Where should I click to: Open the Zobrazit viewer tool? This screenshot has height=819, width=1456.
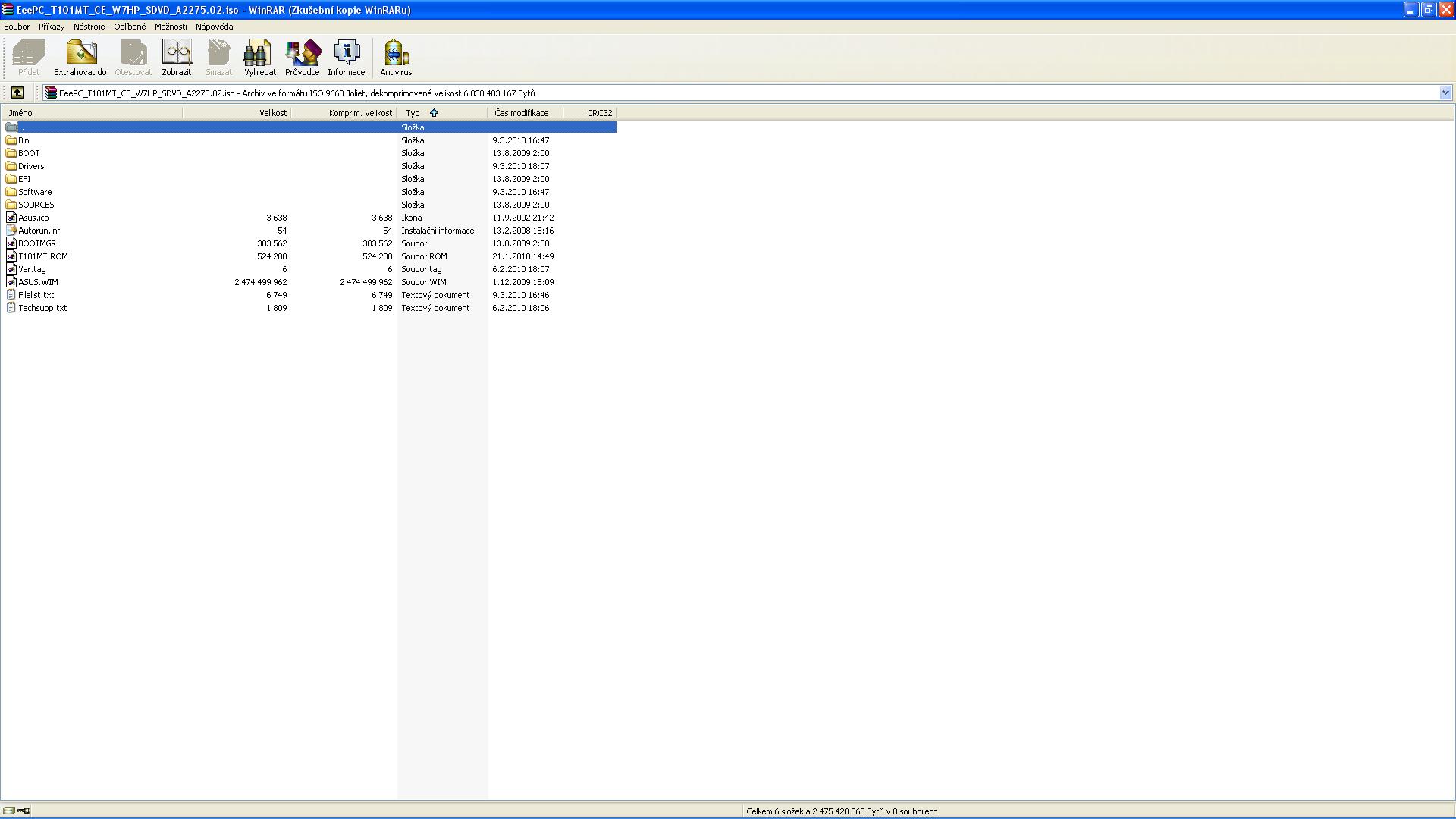pyautogui.click(x=176, y=58)
